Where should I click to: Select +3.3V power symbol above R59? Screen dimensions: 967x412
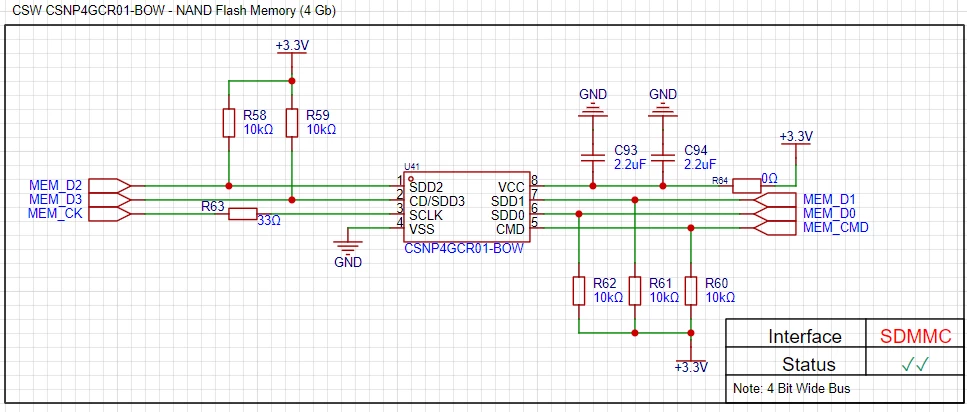[x=291, y=50]
